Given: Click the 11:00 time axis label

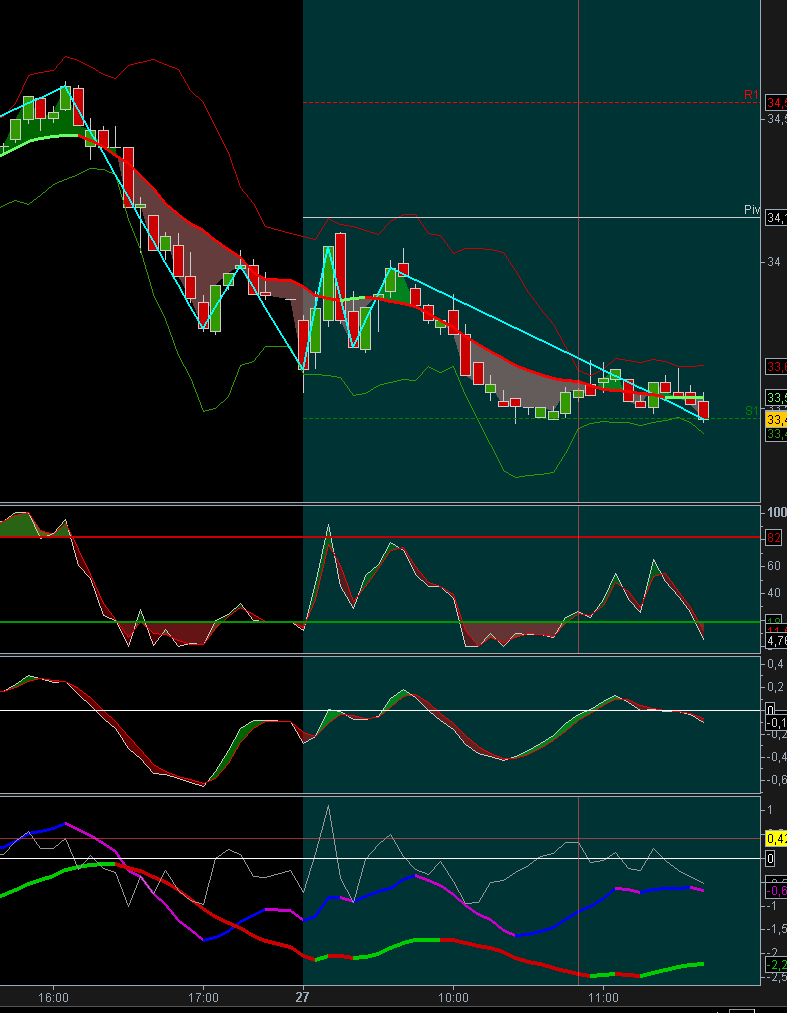Looking at the screenshot, I should click(x=603, y=997).
